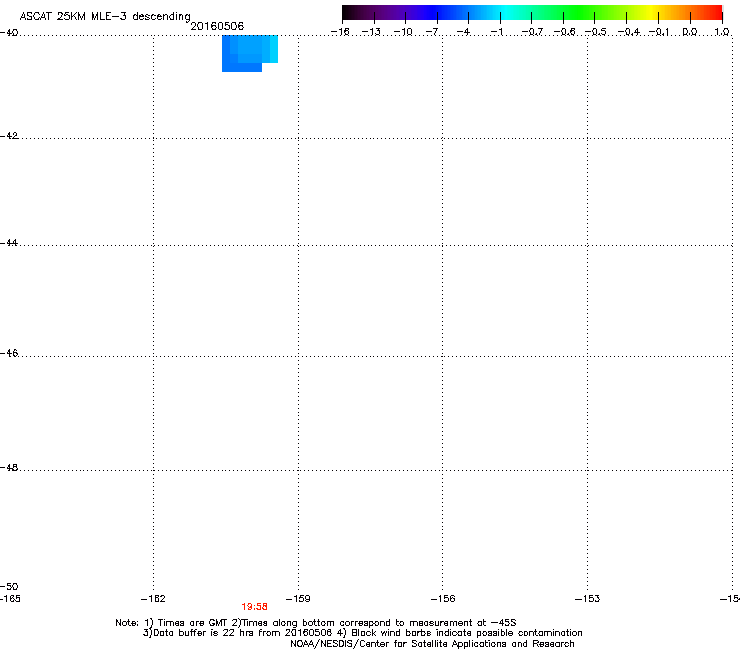Click the longitude axis label -156
The height and width of the screenshot is (650, 740).
pos(443,599)
